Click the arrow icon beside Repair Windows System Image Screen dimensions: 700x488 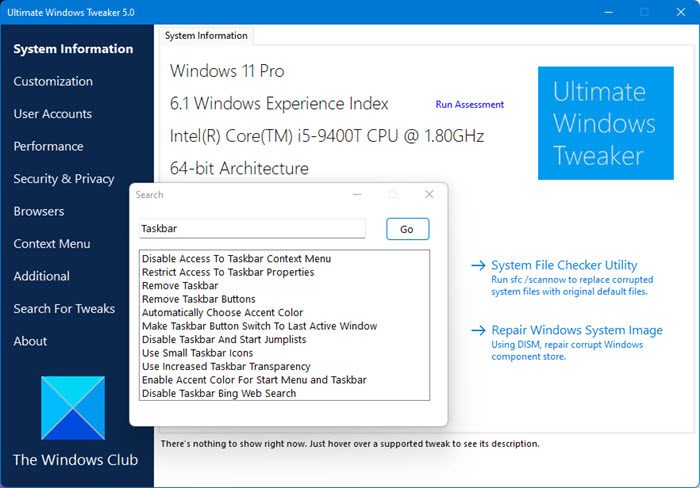479,330
